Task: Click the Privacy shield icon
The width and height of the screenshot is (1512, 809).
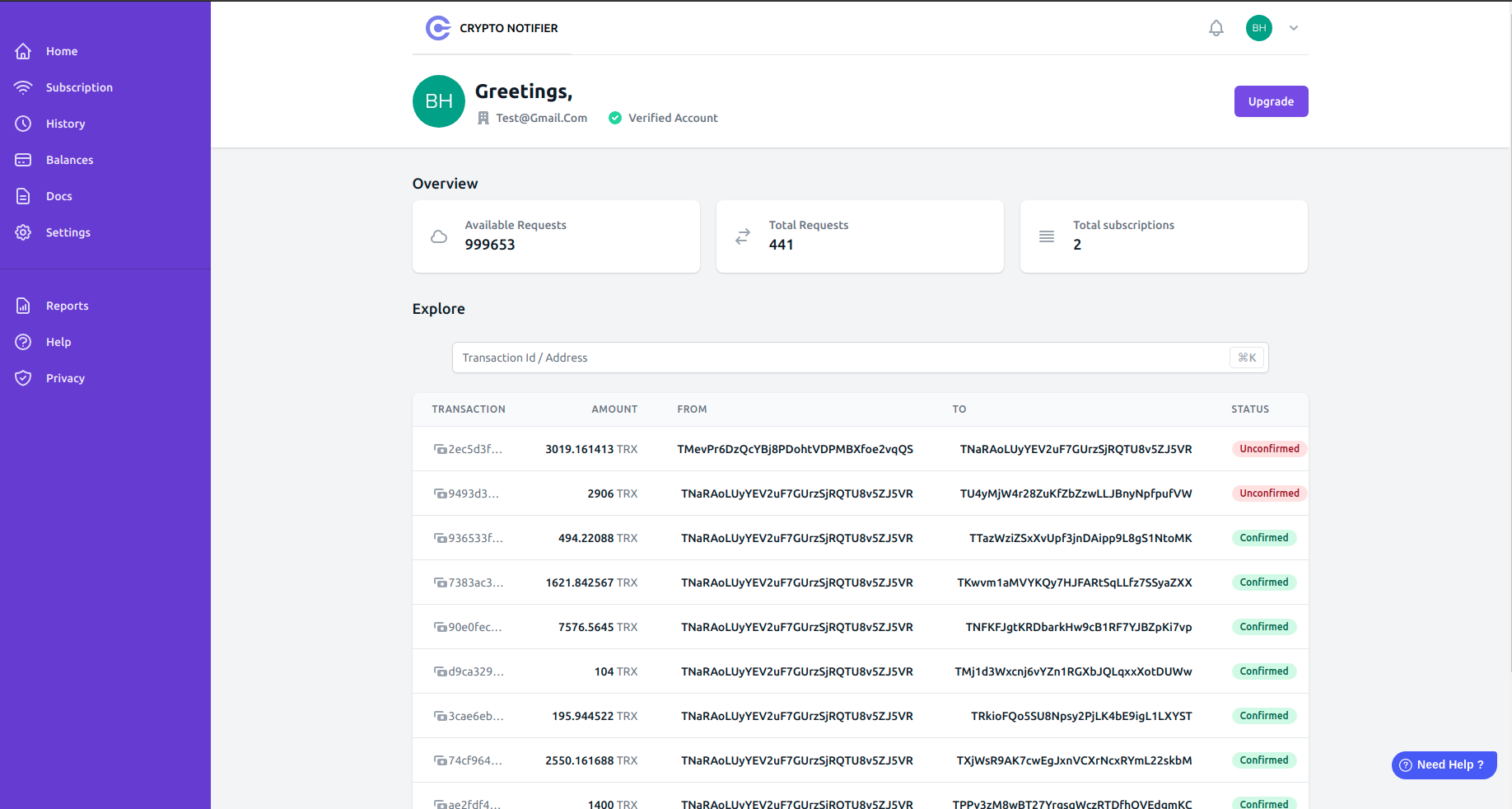Action: (23, 378)
